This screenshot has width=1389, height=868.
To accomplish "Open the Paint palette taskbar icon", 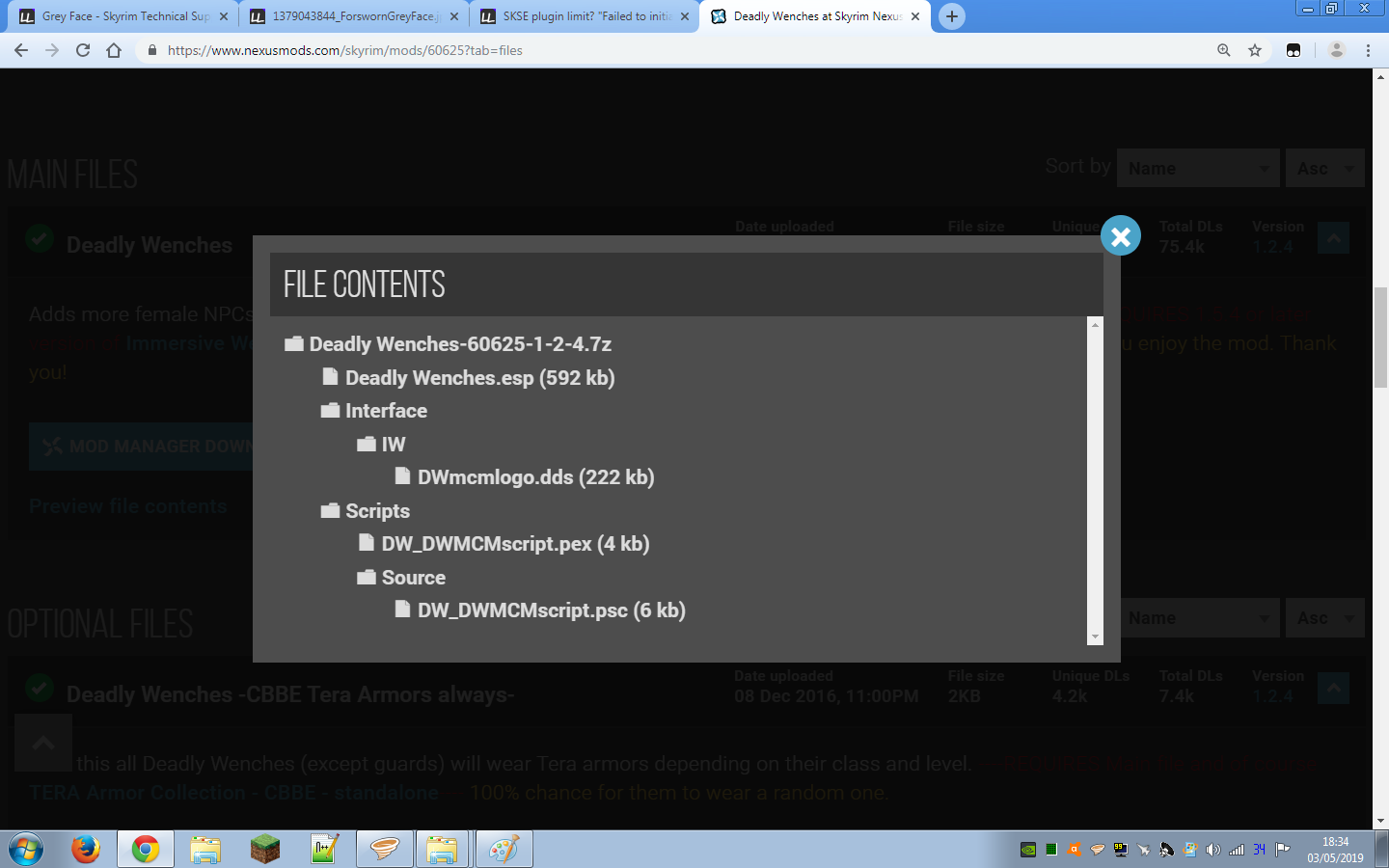I will tap(504, 850).
